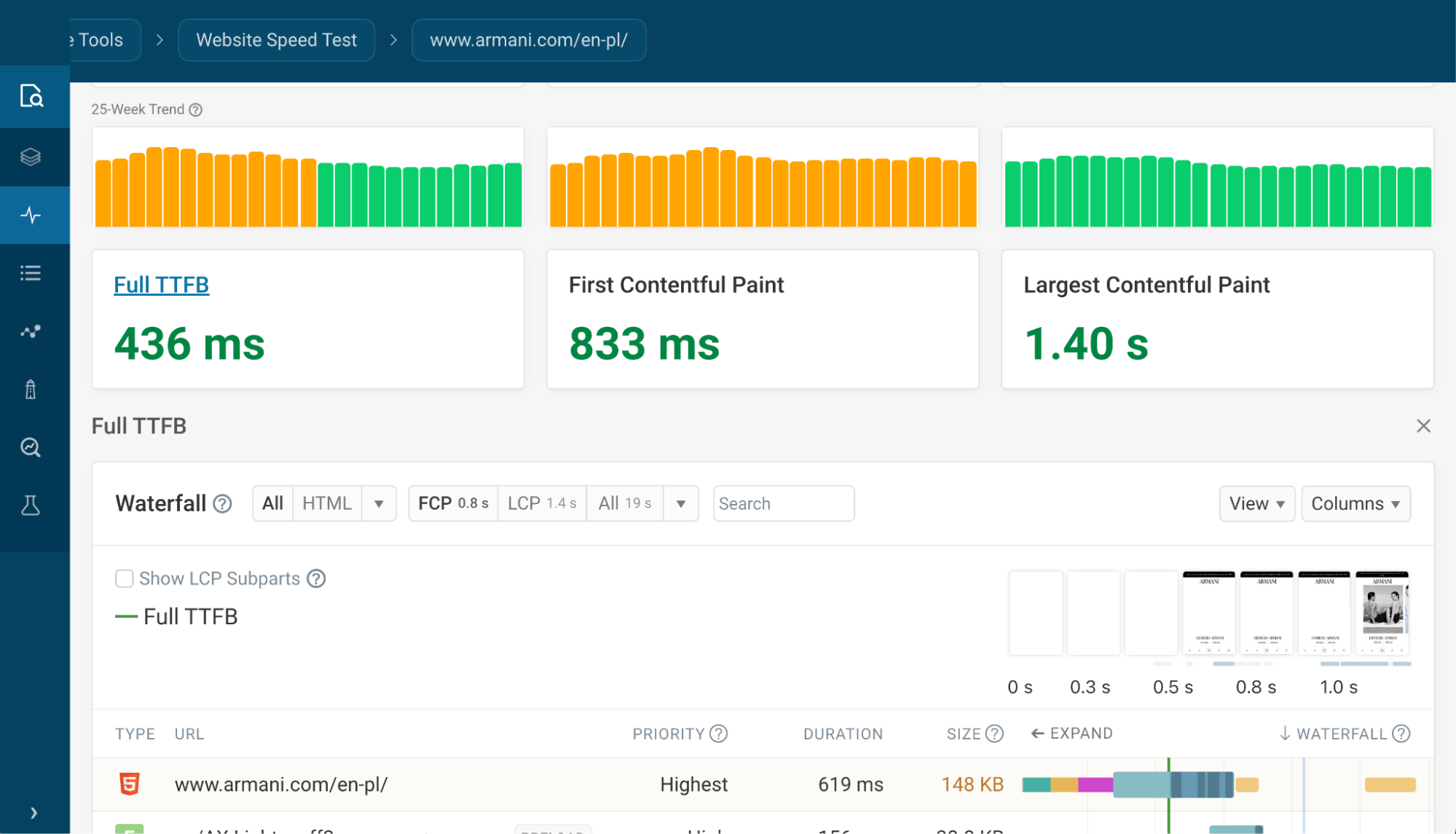1456x834 pixels.
Task: Click the HTML5 type icon for armani.com row
Action: pos(129,784)
